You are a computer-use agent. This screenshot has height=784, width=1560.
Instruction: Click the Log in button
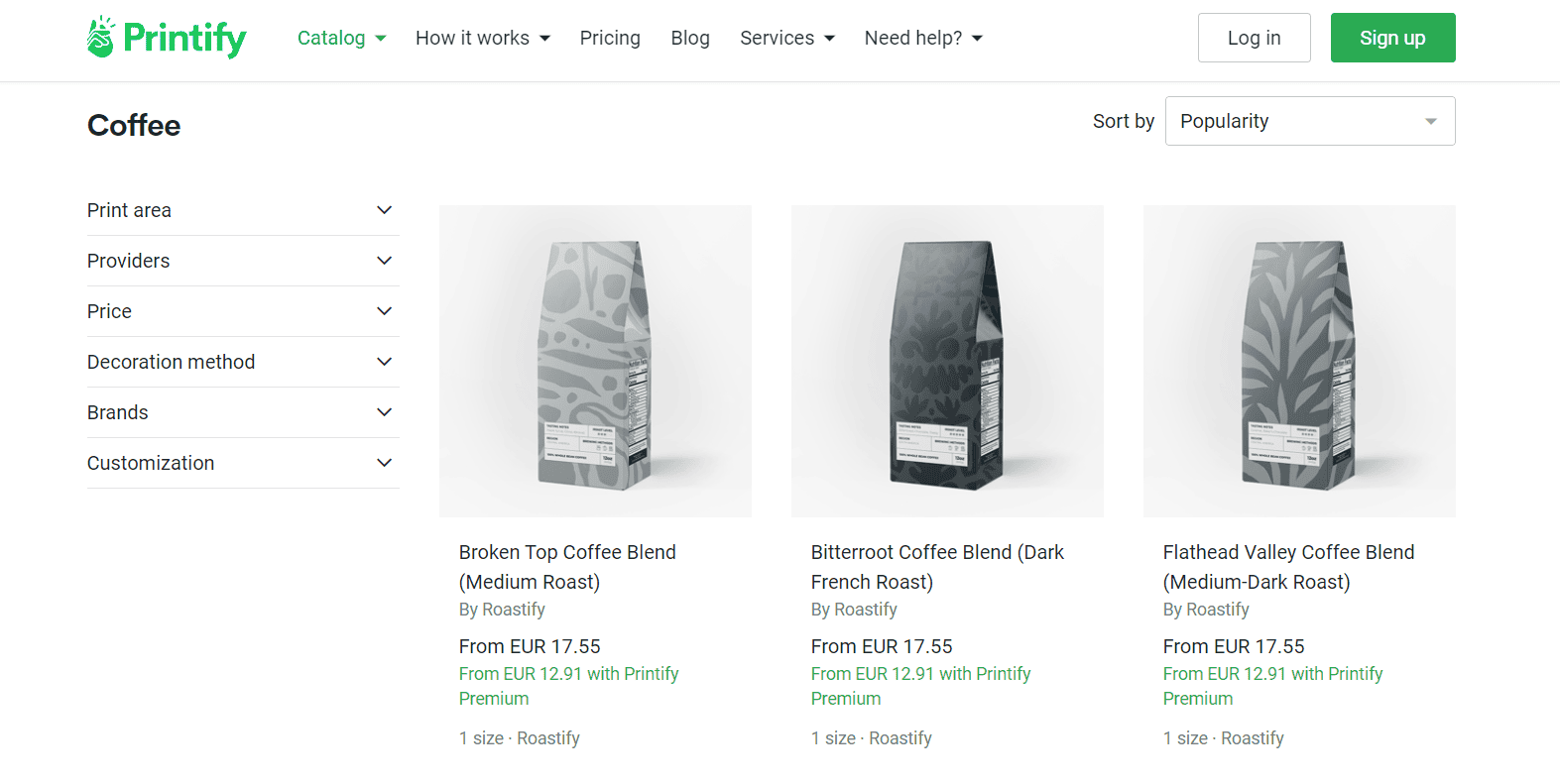tap(1254, 38)
